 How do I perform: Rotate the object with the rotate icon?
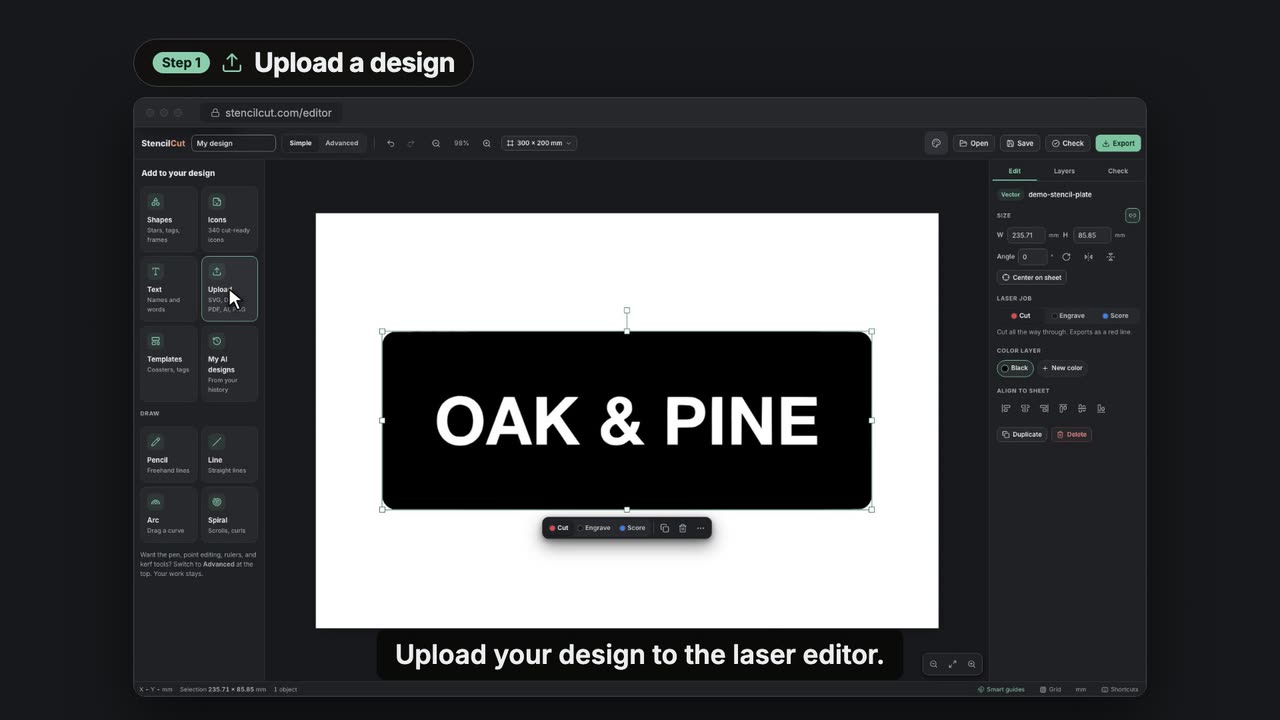pos(1066,257)
